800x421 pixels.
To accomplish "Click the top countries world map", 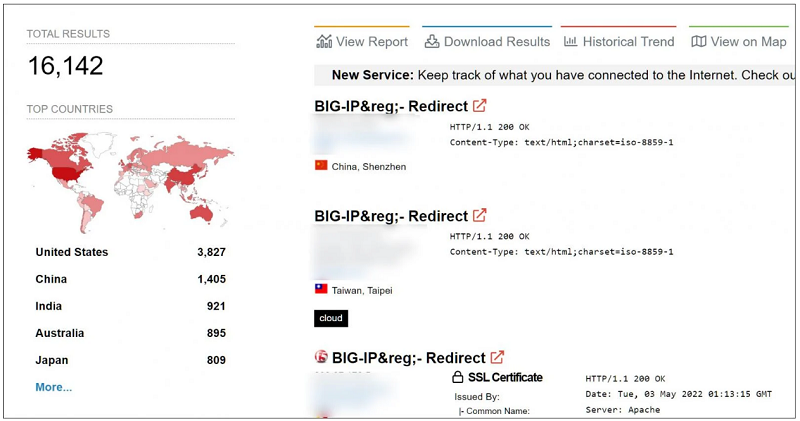I will pos(131,181).
